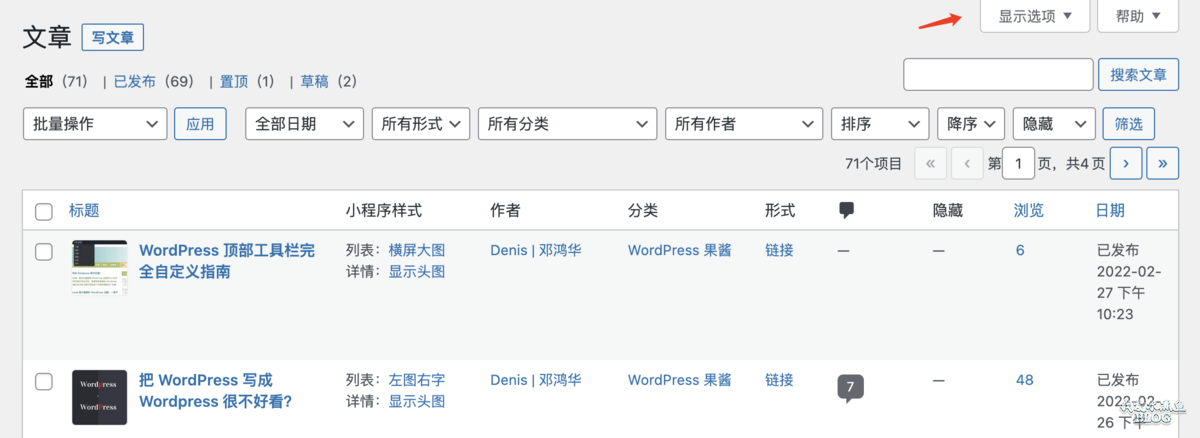
Task: Click 横屏大图 list style link
Action: click(x=417, y=250)
